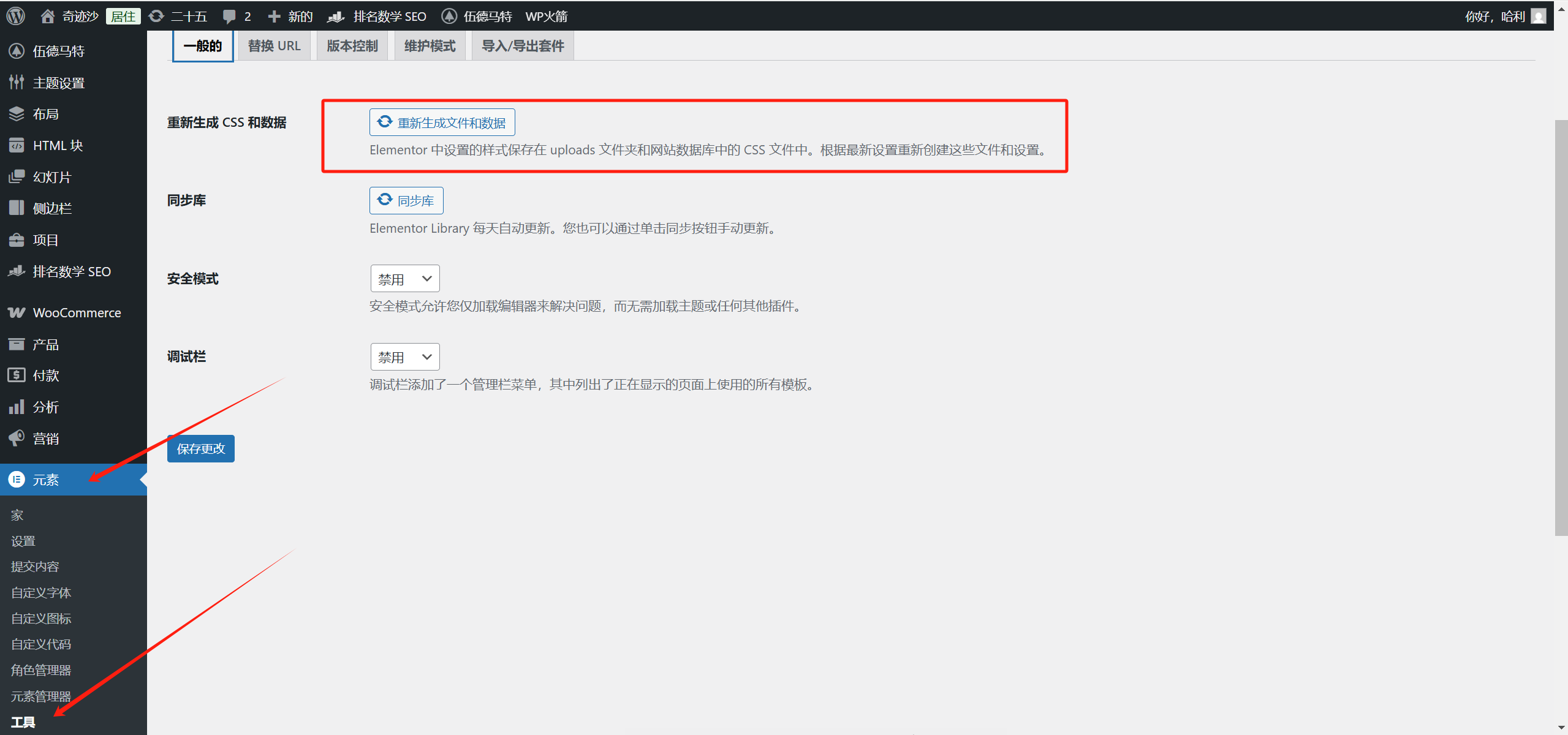The height and width of the screenshot is (735, 1568).
Task: Open the WordPress logo menu
Action: tap(15, 16)
